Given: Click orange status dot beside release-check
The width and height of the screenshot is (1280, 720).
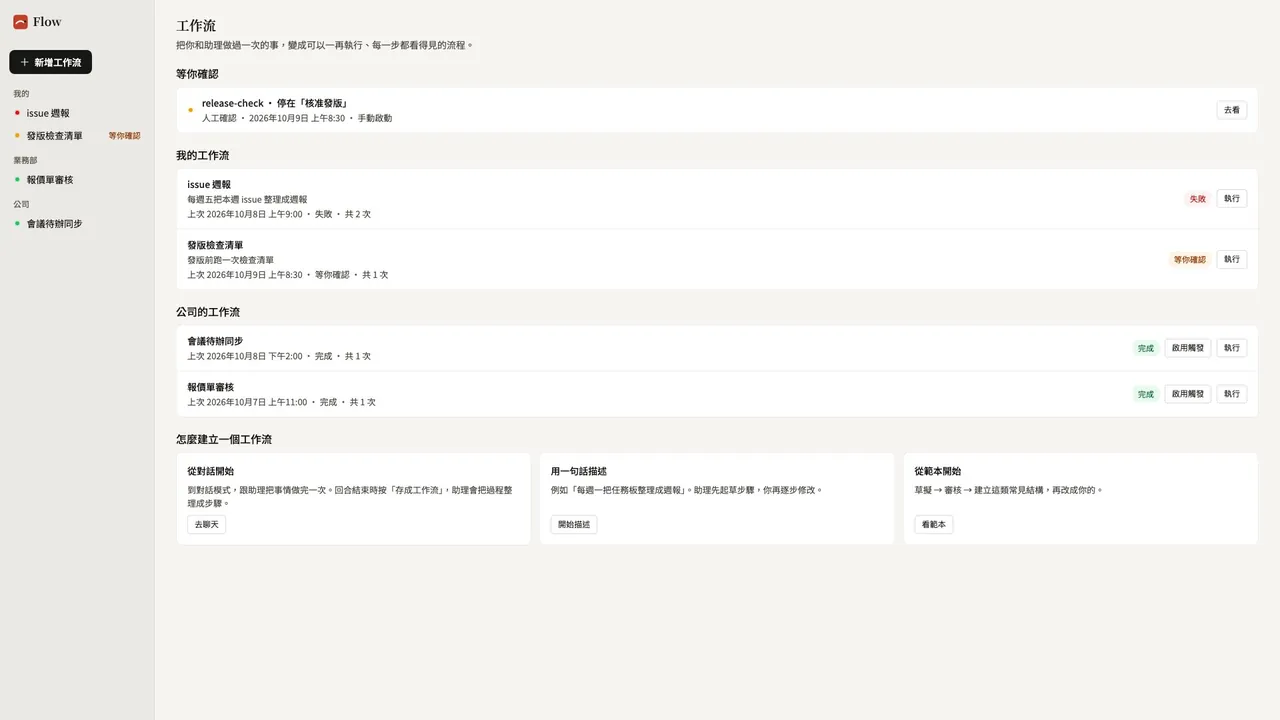Looking at the screenshot, I should [x=190, y=110].
